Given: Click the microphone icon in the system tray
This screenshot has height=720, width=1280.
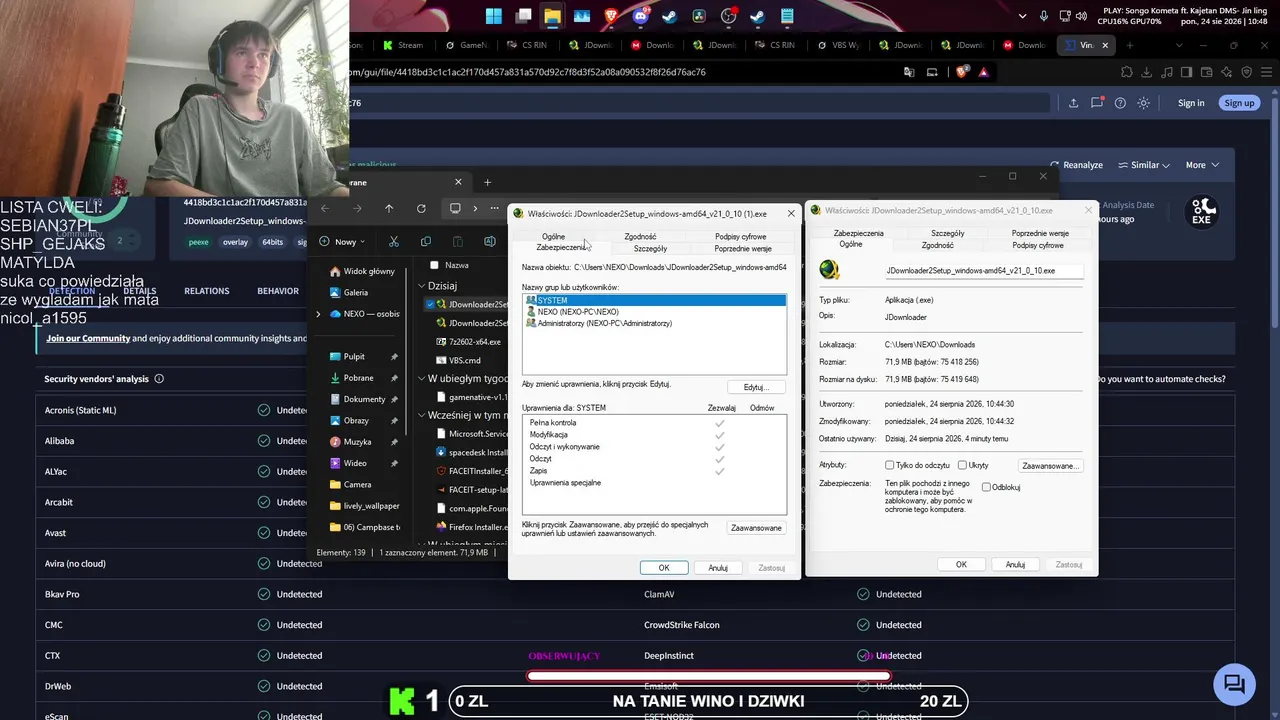Looking at the screenshot, I should [1044, 16].
